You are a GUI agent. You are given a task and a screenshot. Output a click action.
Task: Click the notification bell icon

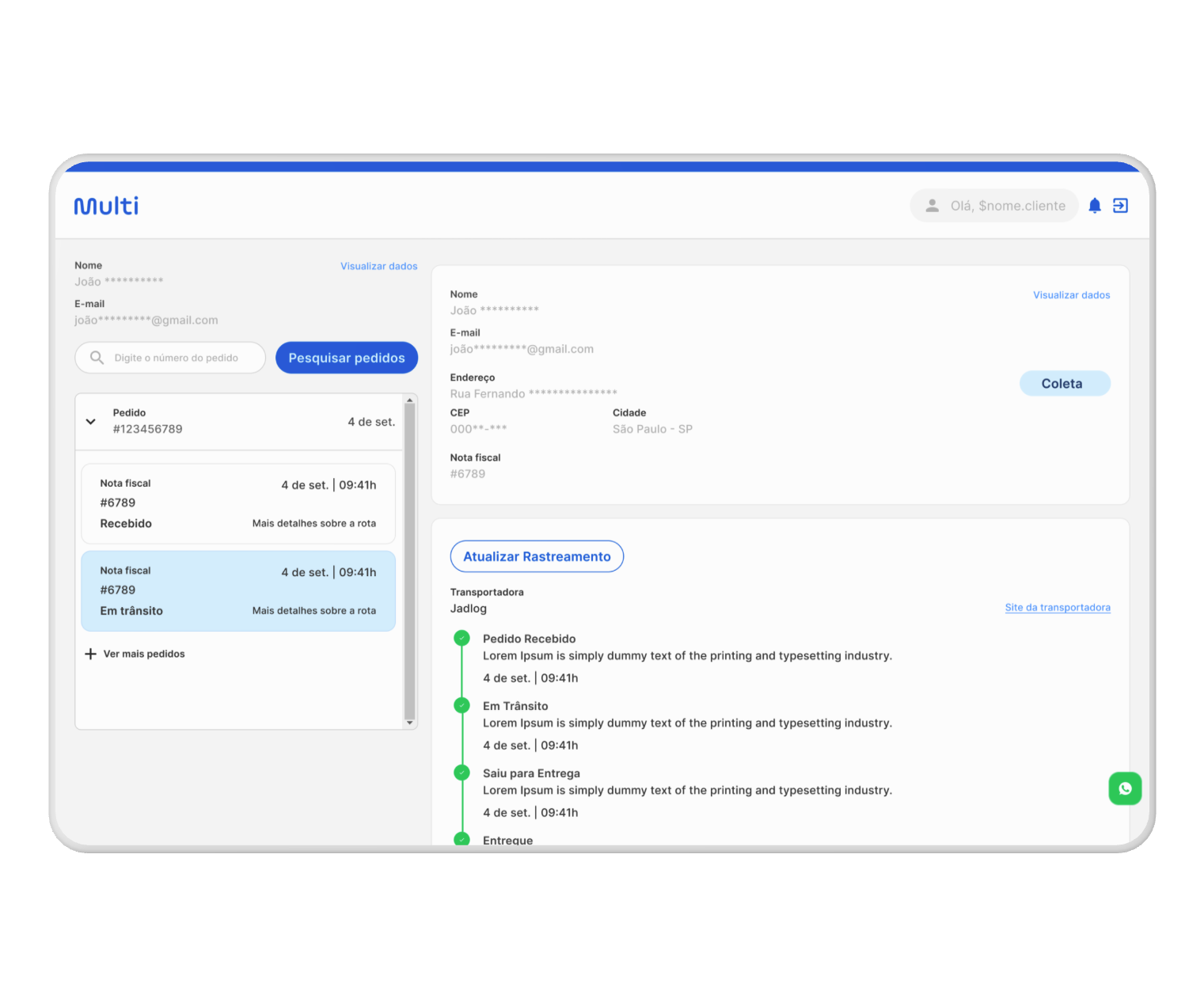tap(1094, 206)
